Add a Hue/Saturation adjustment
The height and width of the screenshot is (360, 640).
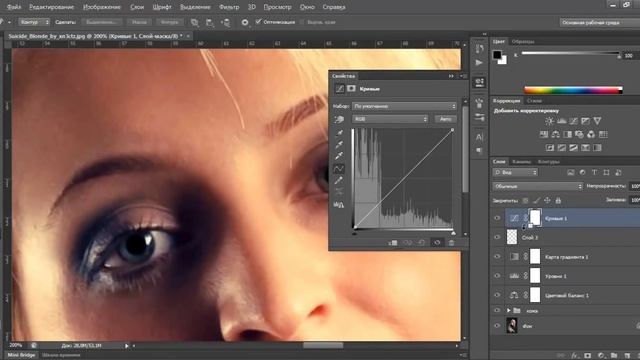tap(544, 134)
